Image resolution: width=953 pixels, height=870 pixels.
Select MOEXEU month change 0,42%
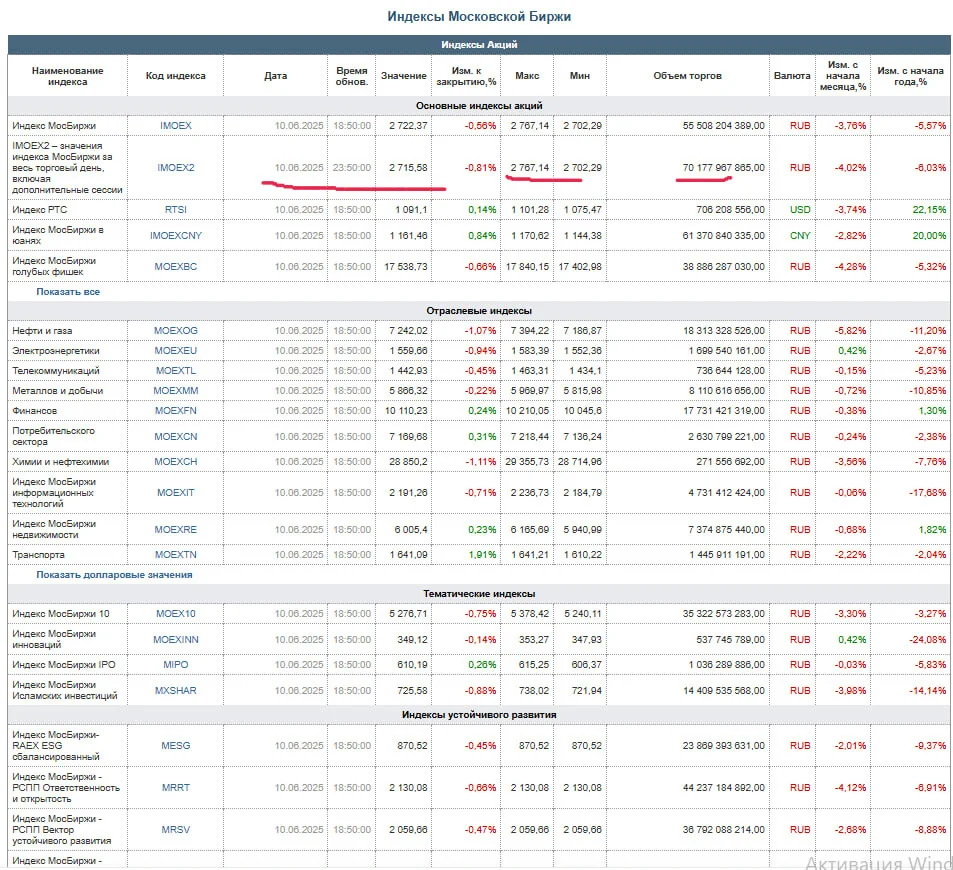(x=852, y=350)
